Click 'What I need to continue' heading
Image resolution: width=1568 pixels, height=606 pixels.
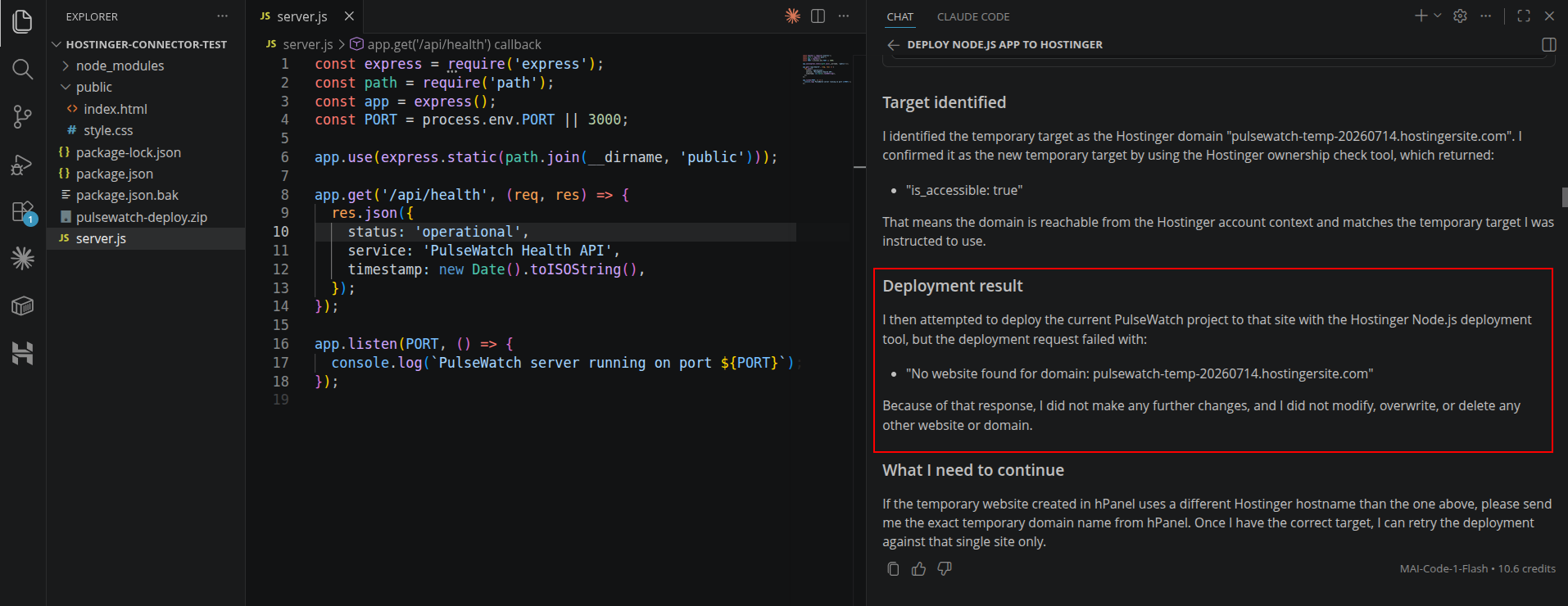[x=972, y=470]
